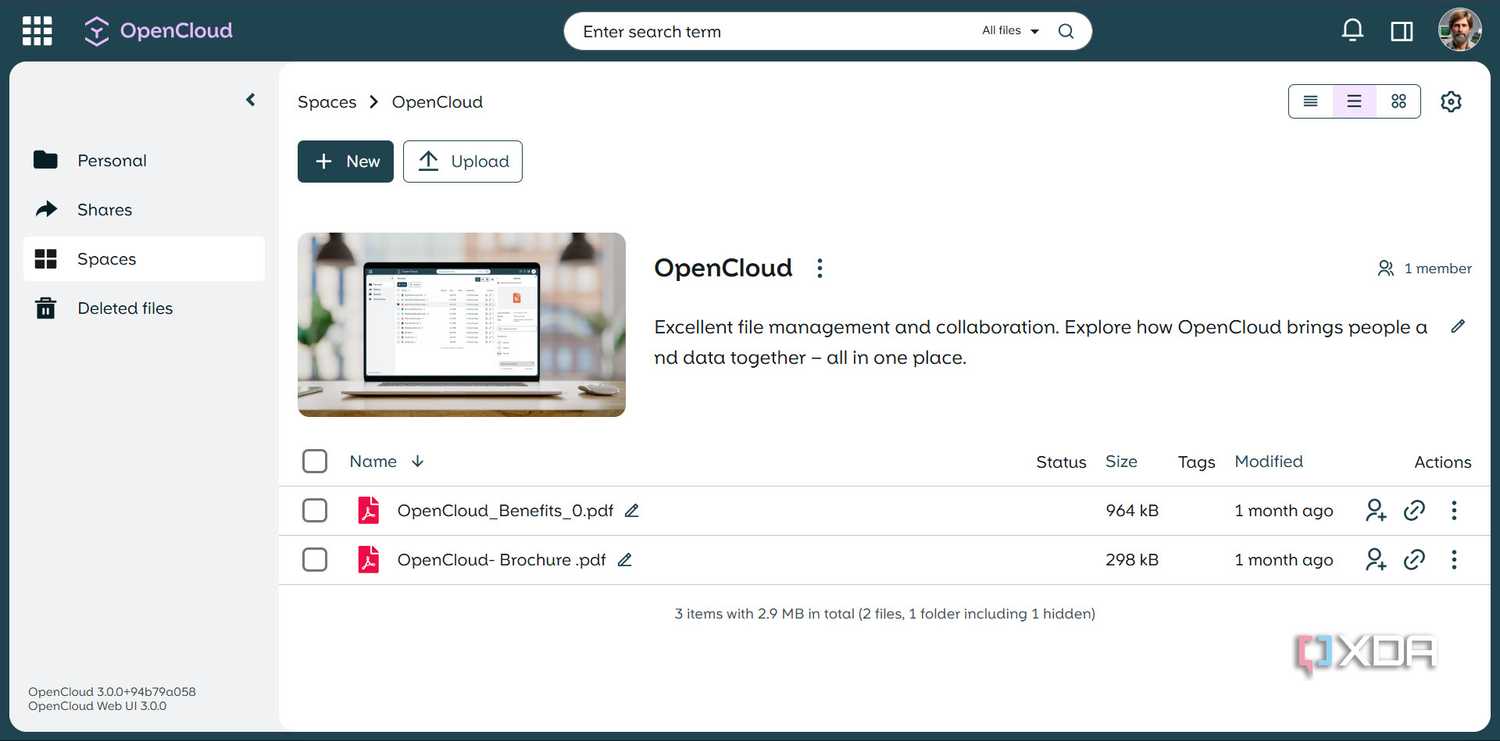1500x741 pixels.
Task: Click the search magnifier icon
Action: click(1066, 31)
